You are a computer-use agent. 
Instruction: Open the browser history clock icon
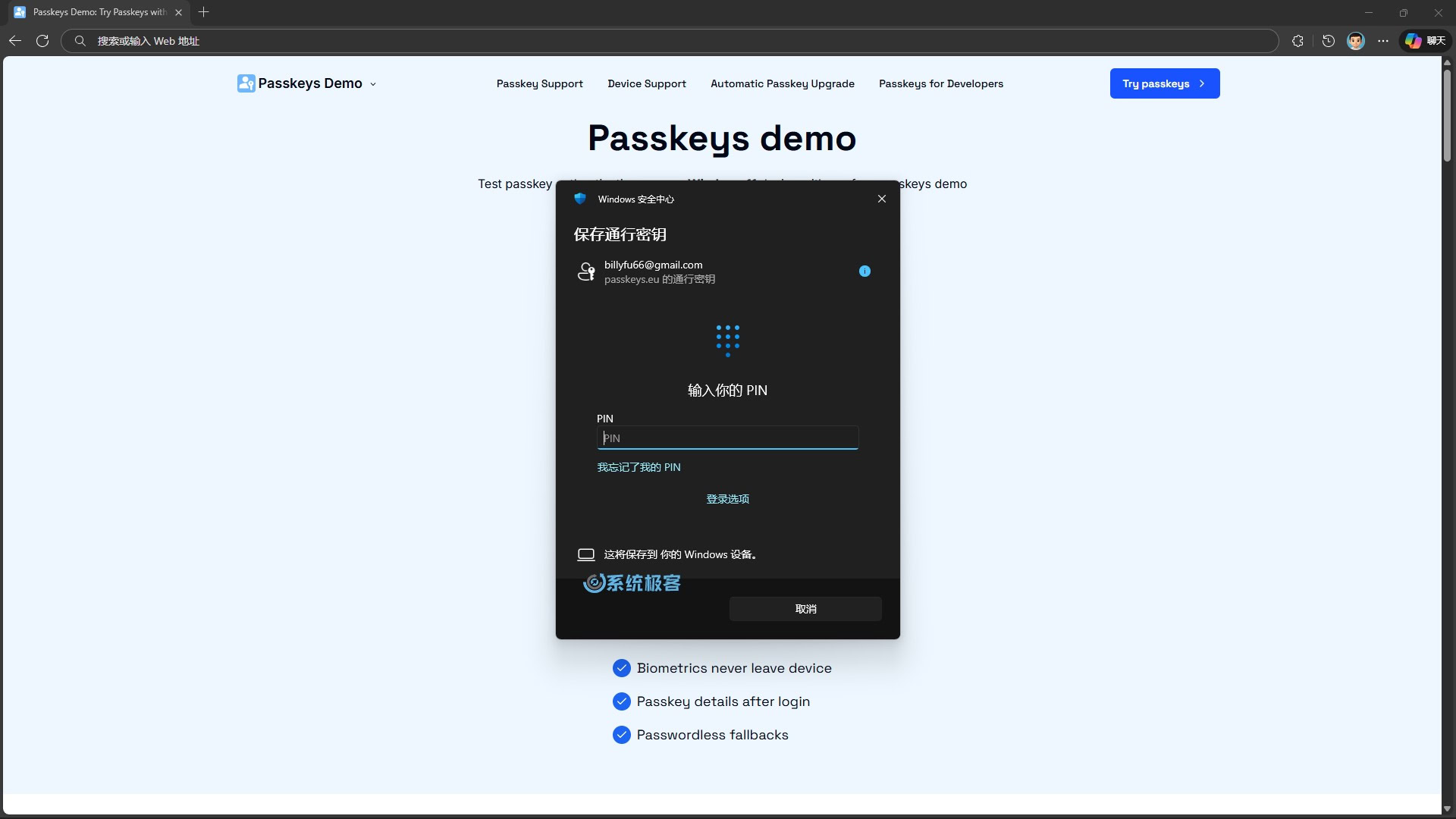pyautogui.click(x=1328, y=41)
